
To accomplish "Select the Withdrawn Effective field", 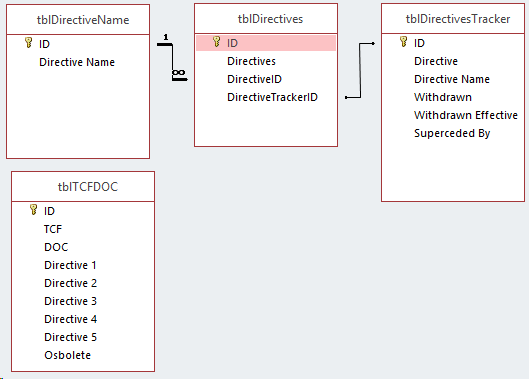I will 466,115.
